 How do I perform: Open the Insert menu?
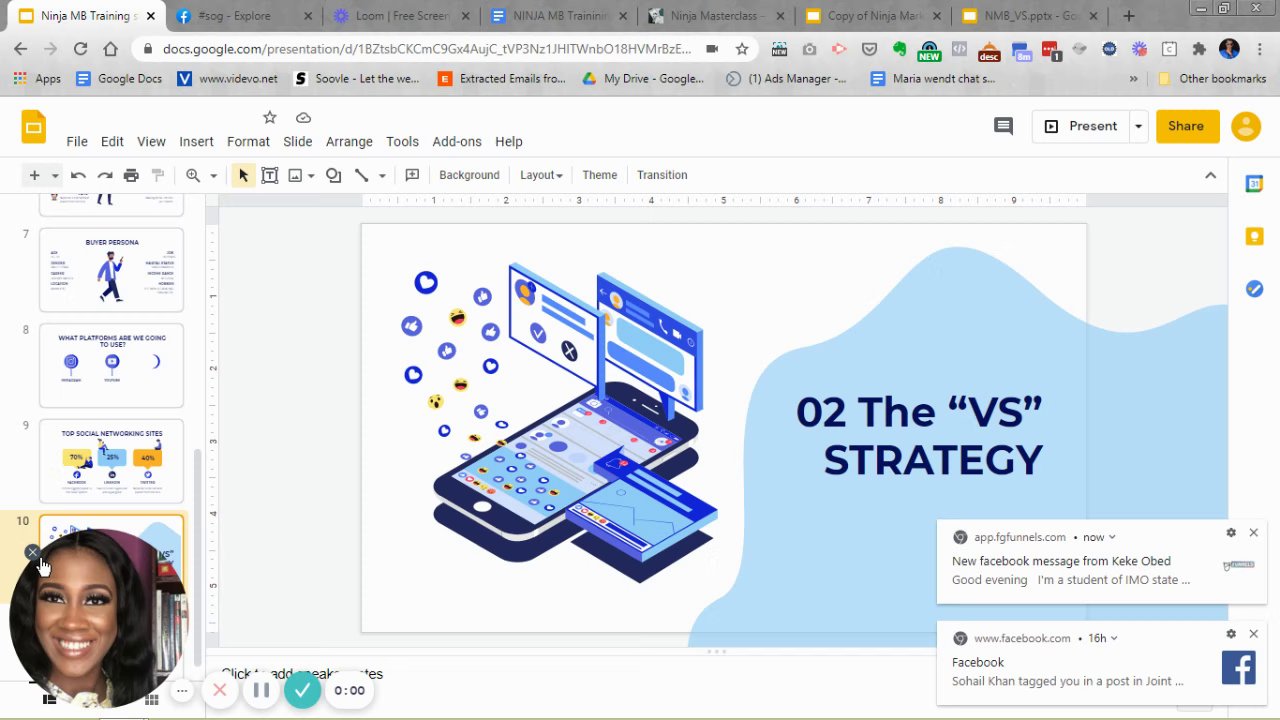(196, 141)
